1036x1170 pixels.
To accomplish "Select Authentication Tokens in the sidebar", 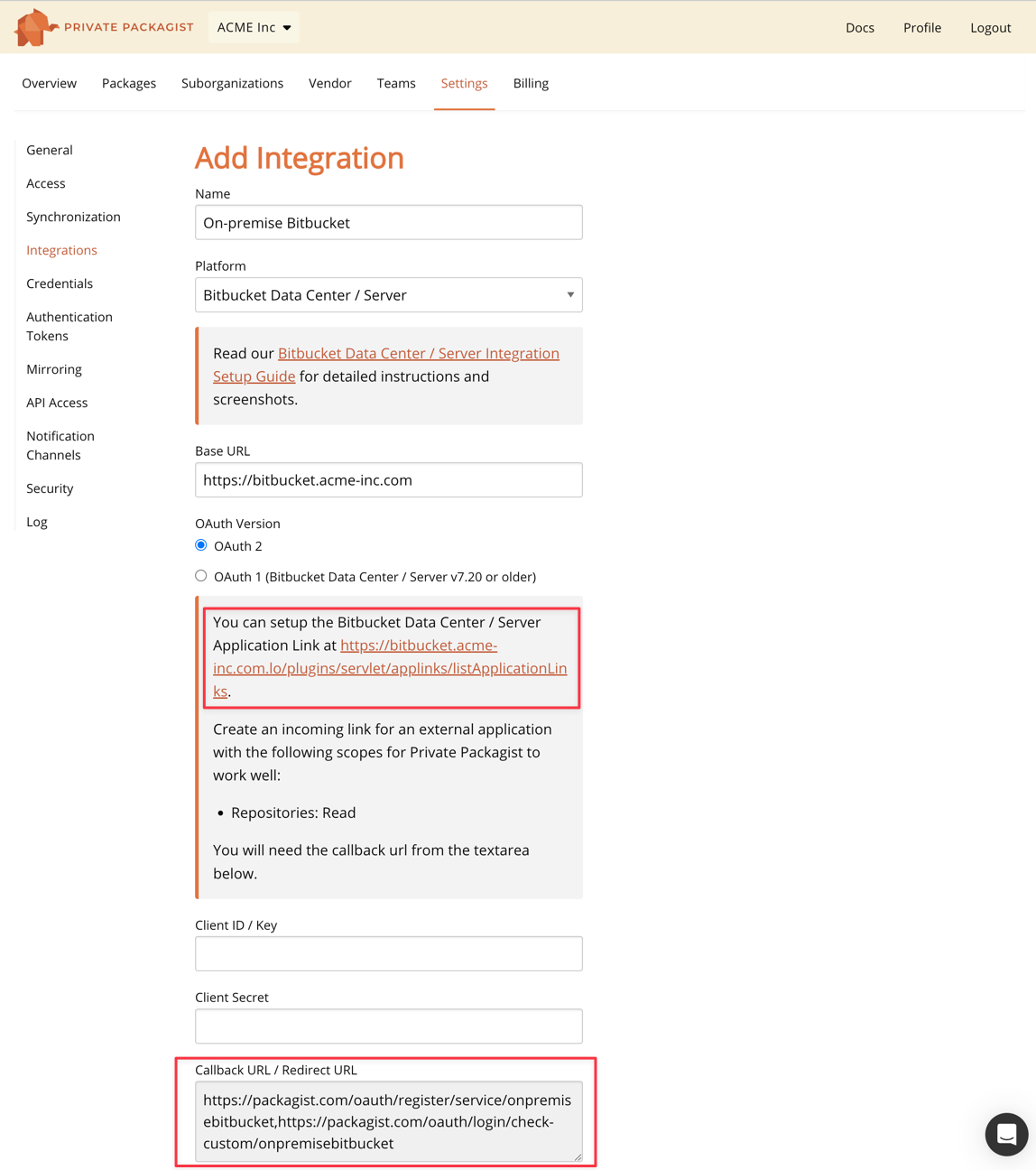I will click(69, 326).
